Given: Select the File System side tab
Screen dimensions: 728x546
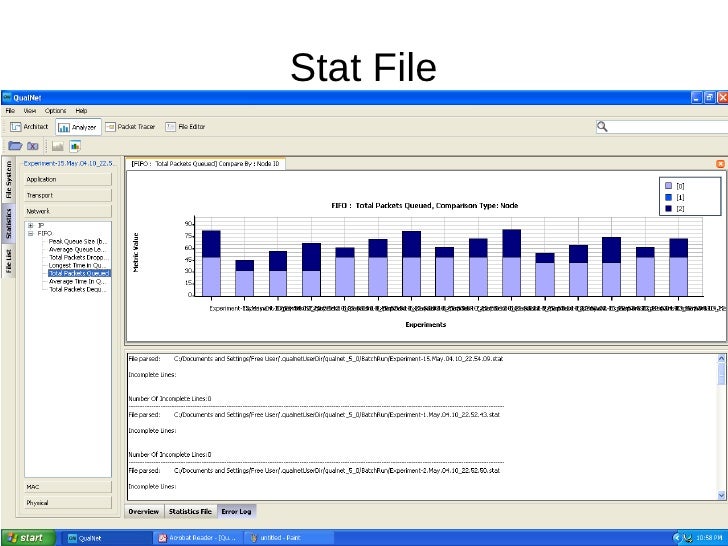Looking at the screenshot, I should pos(8,180).
